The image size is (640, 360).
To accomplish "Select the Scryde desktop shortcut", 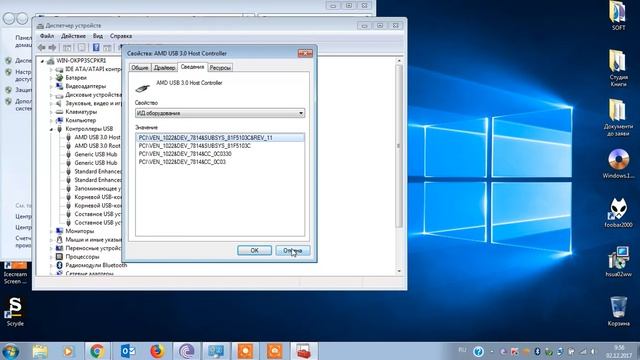I will click(15, 311).
